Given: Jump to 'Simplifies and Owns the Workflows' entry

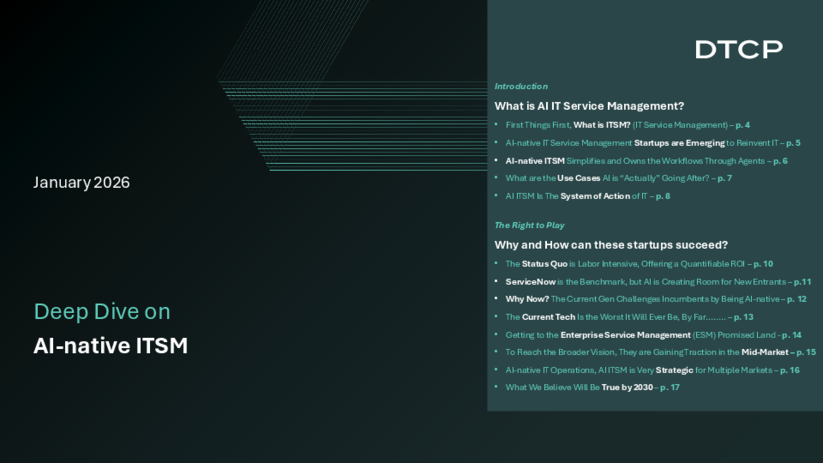Looking at the screenshot, I should point(646,160).
